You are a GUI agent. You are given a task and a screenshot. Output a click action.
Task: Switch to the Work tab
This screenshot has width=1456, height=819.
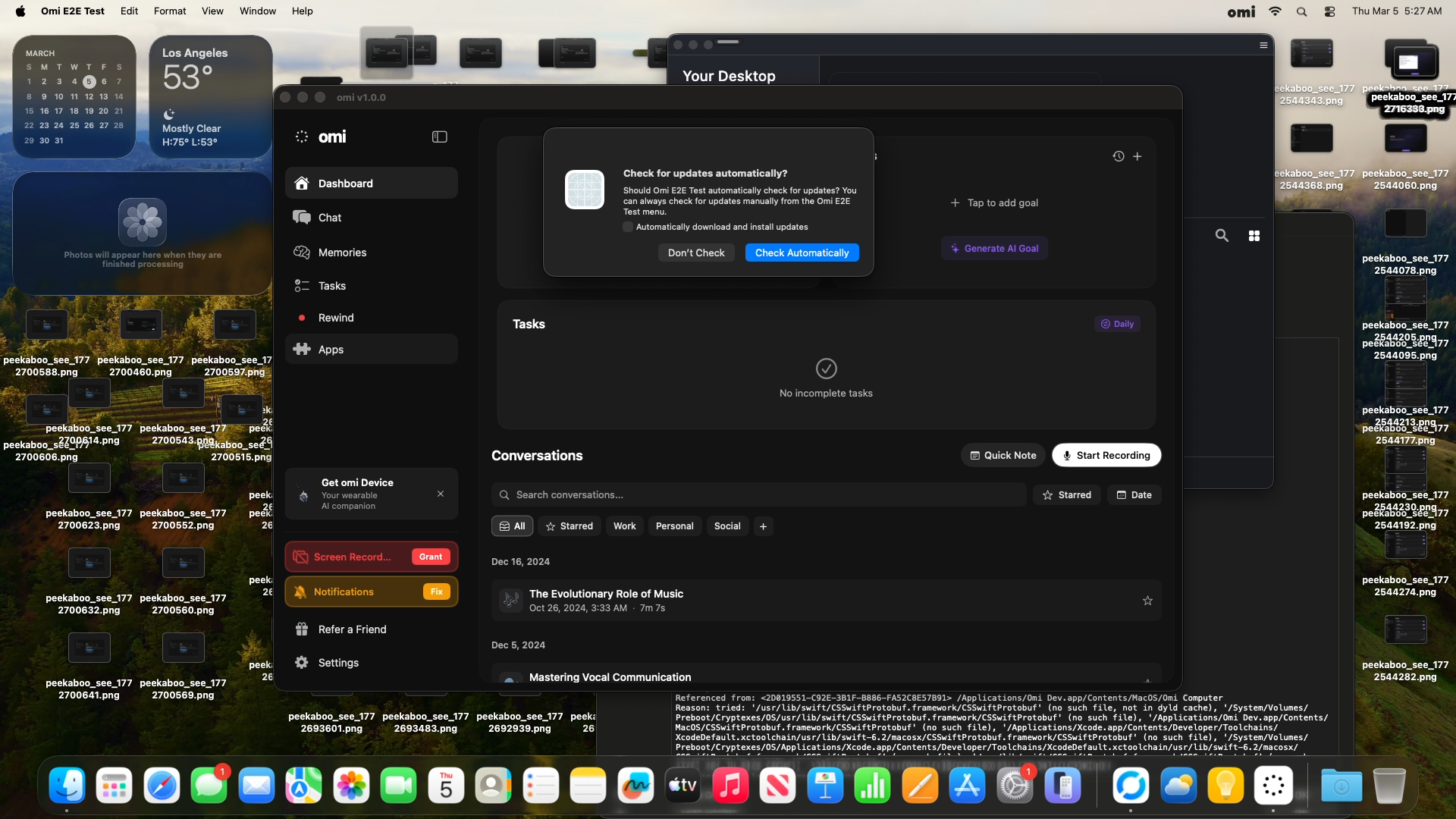click(x=624, y=526)
